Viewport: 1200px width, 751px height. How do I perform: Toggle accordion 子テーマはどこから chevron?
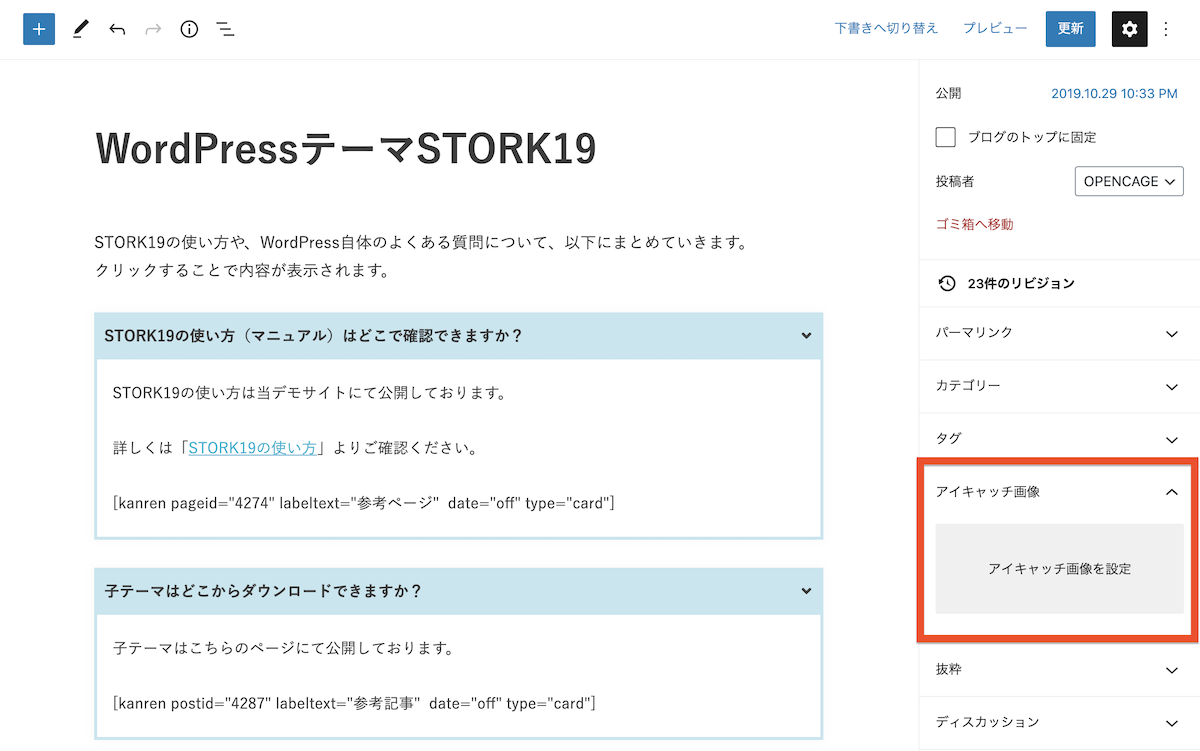point(806,591)
